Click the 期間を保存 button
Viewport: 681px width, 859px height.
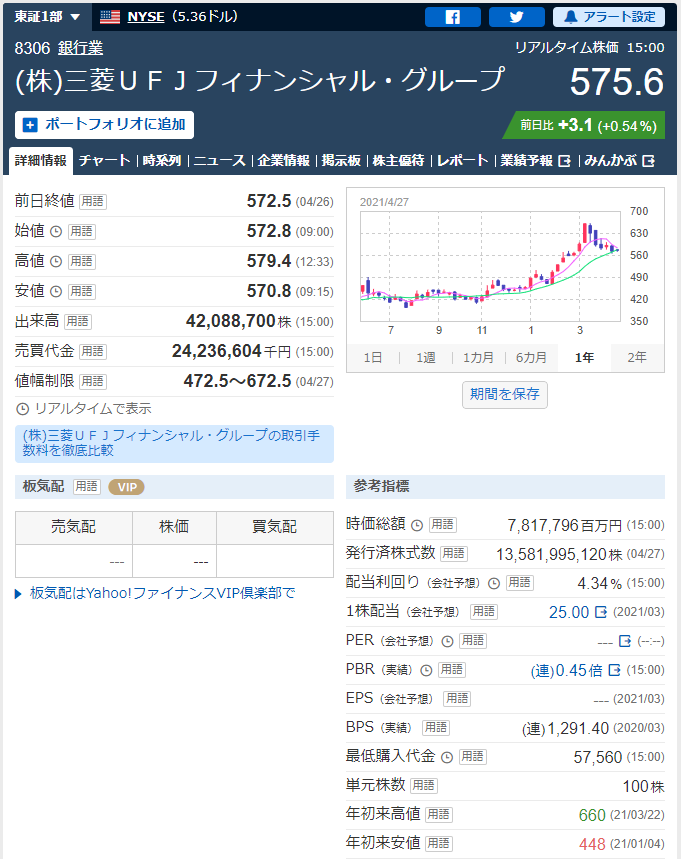[x=505, y=394]
